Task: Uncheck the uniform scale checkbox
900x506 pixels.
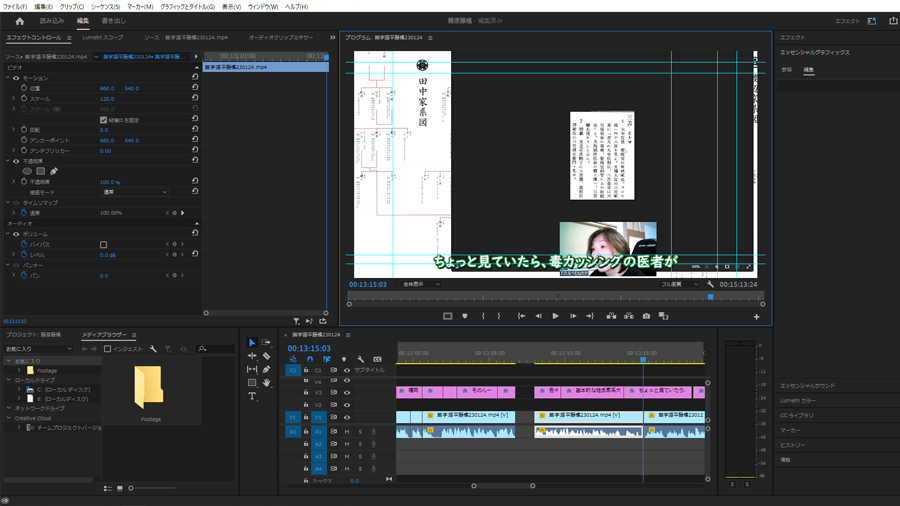Action: pyautogui.click(x=103, y=120)
